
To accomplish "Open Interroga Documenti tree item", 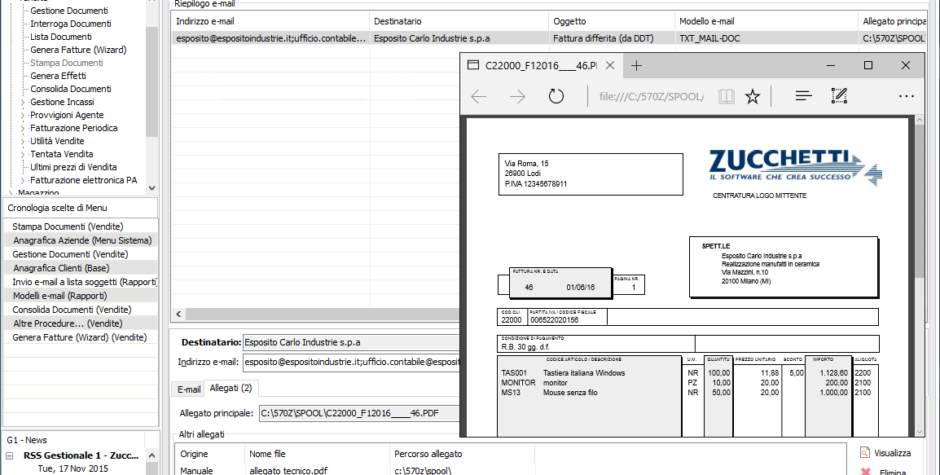I will click(71, 24).
